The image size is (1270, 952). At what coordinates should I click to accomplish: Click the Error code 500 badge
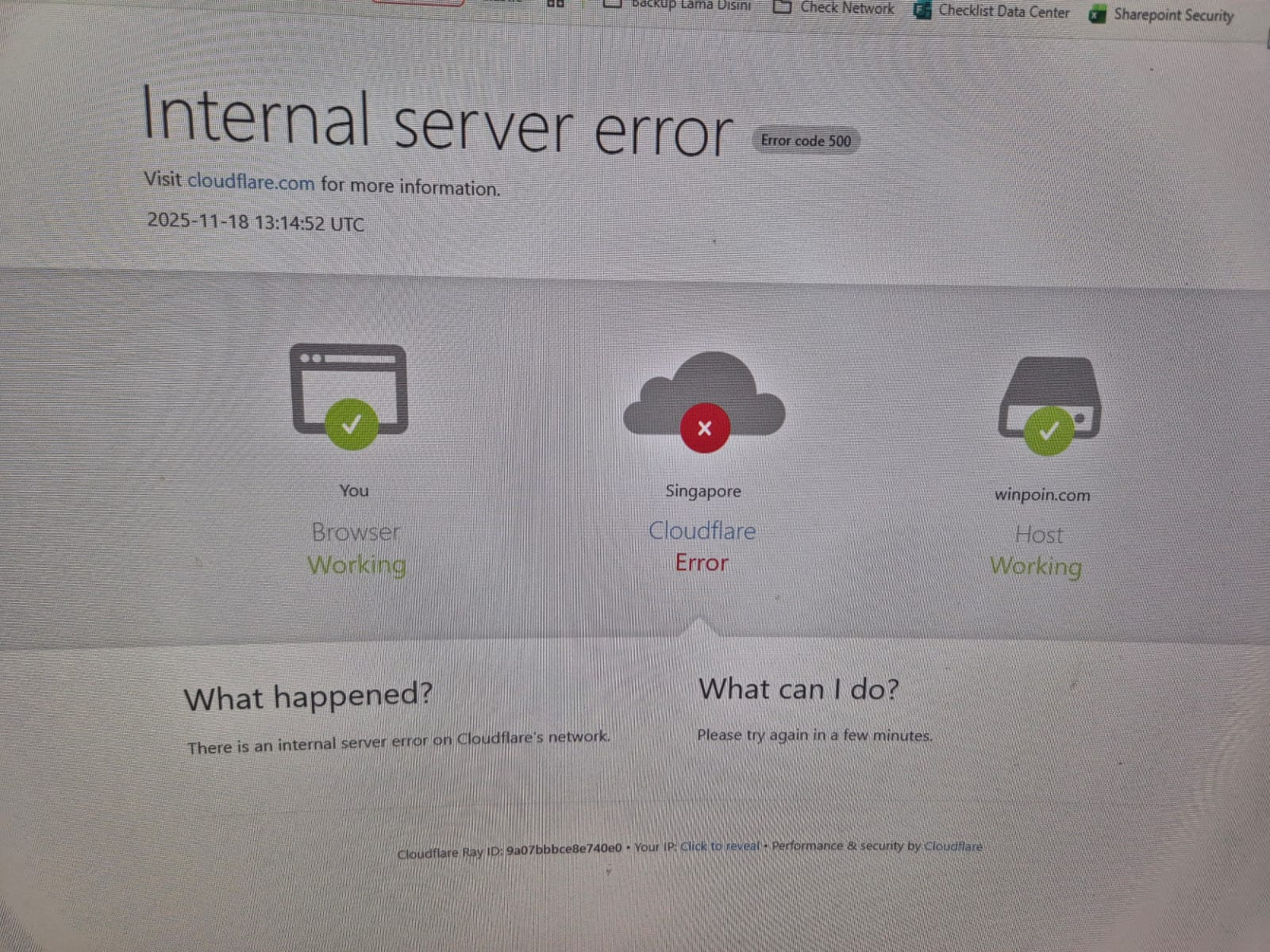click(806, 140)
